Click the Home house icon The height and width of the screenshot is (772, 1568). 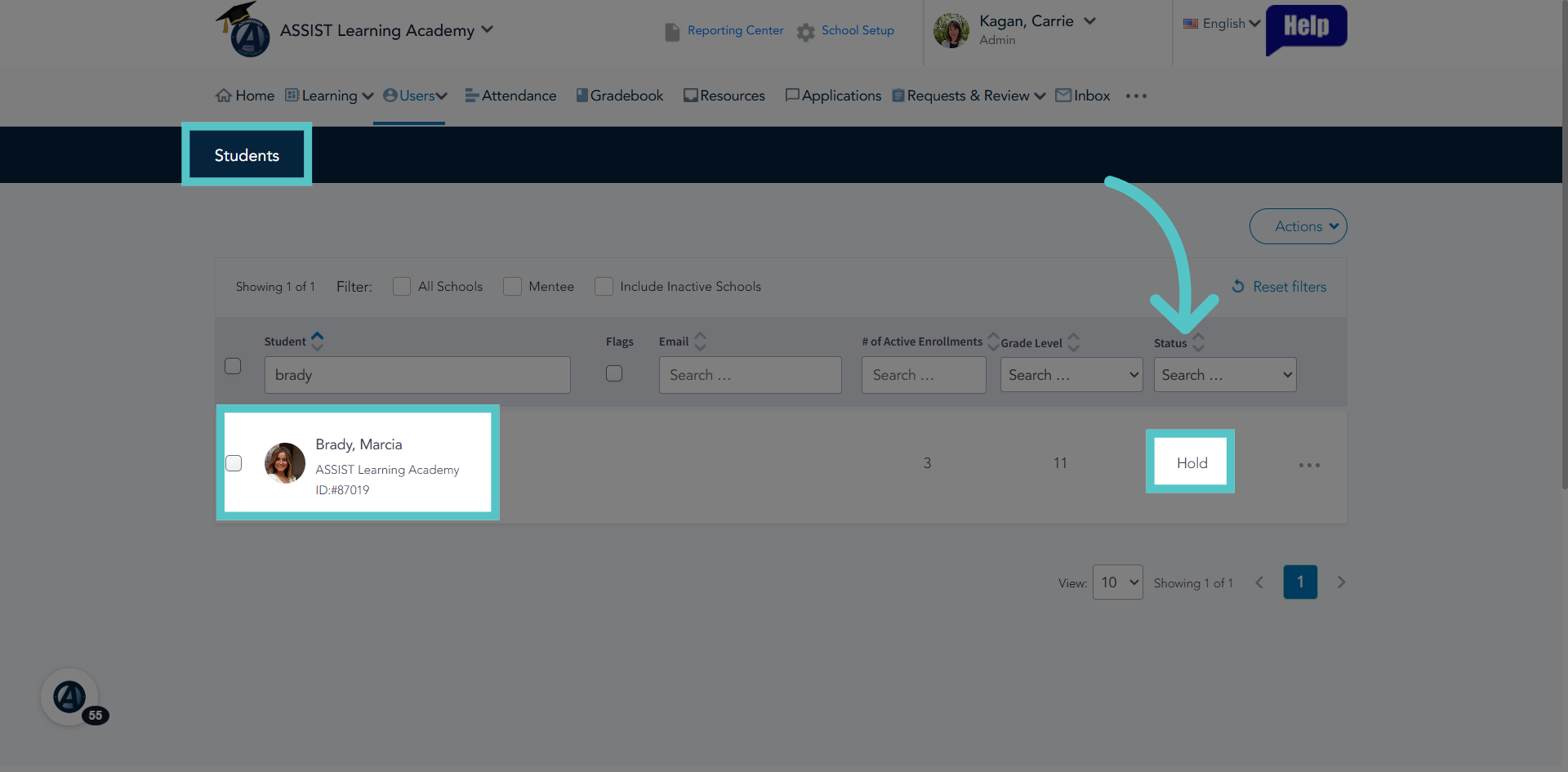(223, 96)
